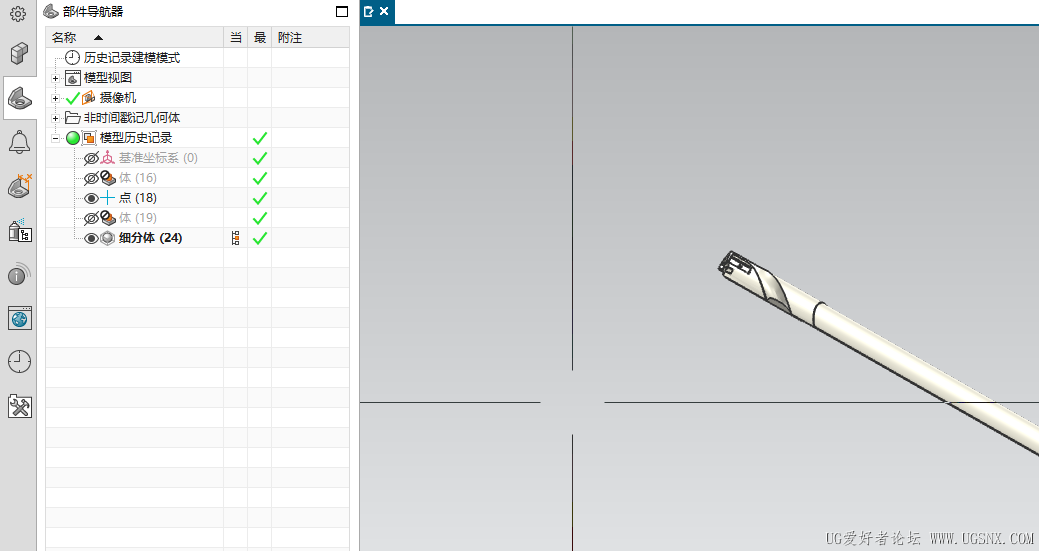Select 基准坐标系 (0) feature

[158, 158]
